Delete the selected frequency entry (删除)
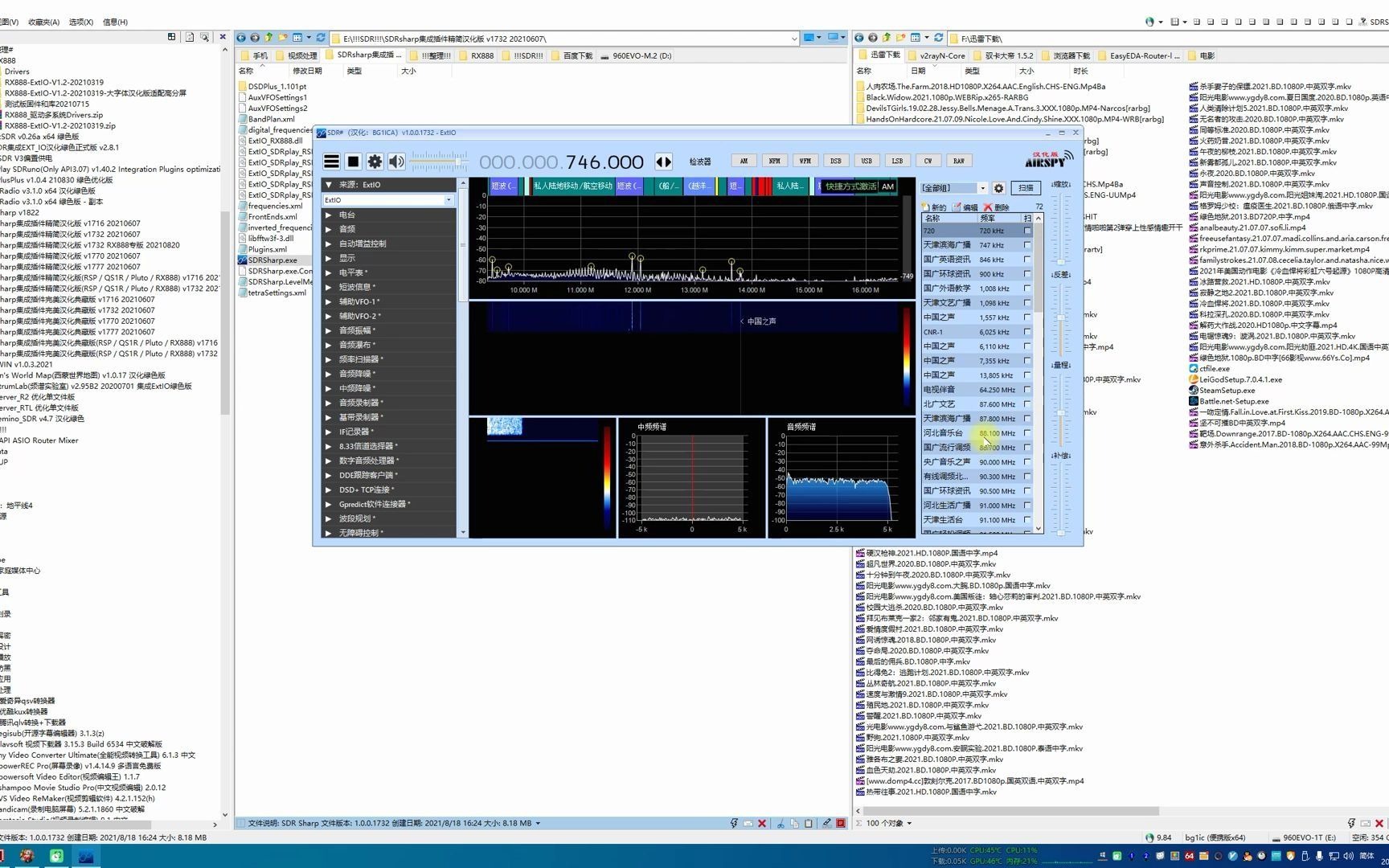 pyautogui.click(x=997, y=207)
